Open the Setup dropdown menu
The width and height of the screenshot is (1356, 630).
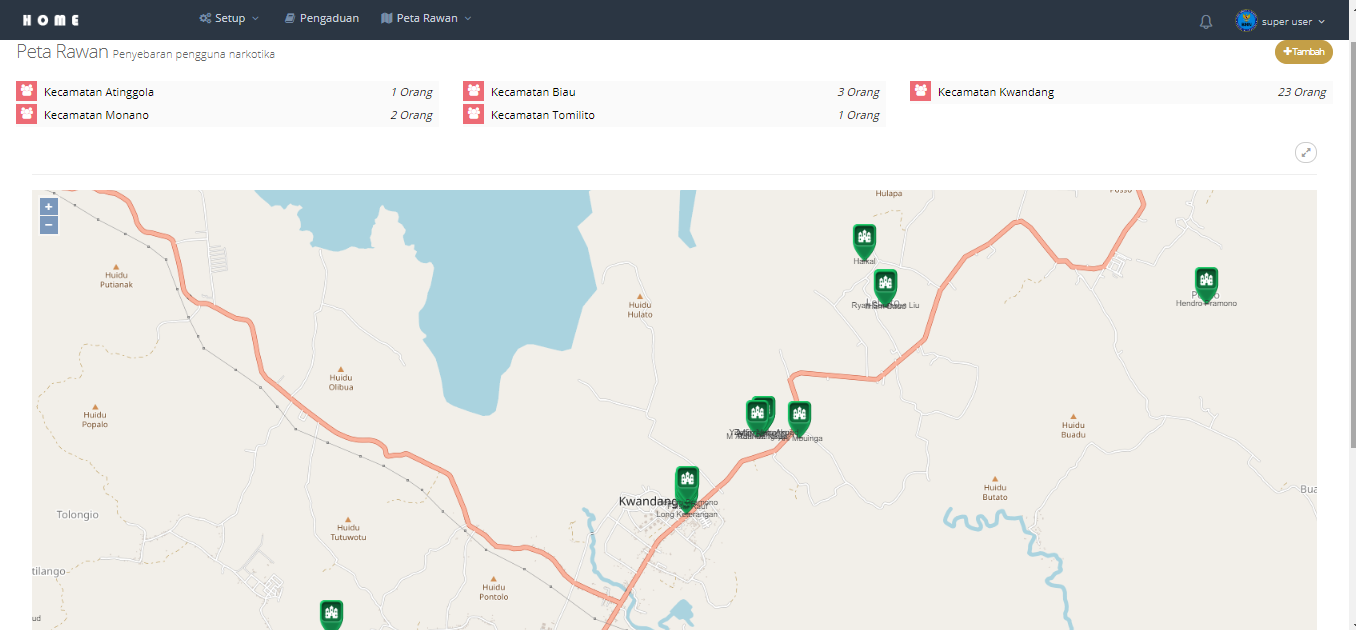tap(229, 19)
